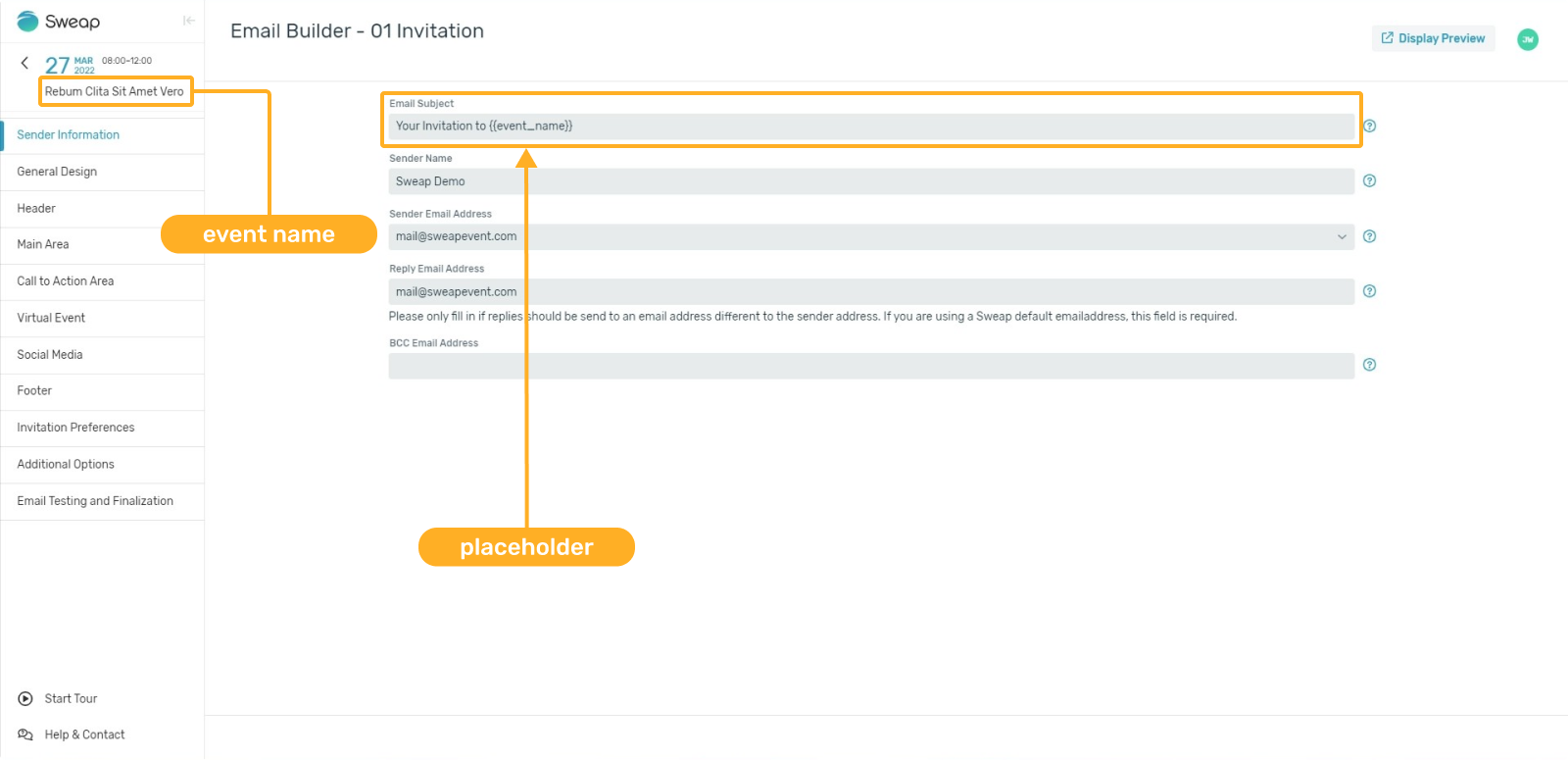1568x760 pixels.
Task: Expand the Sender Email Address dropdown arrow
Action: pos(1342,236)
